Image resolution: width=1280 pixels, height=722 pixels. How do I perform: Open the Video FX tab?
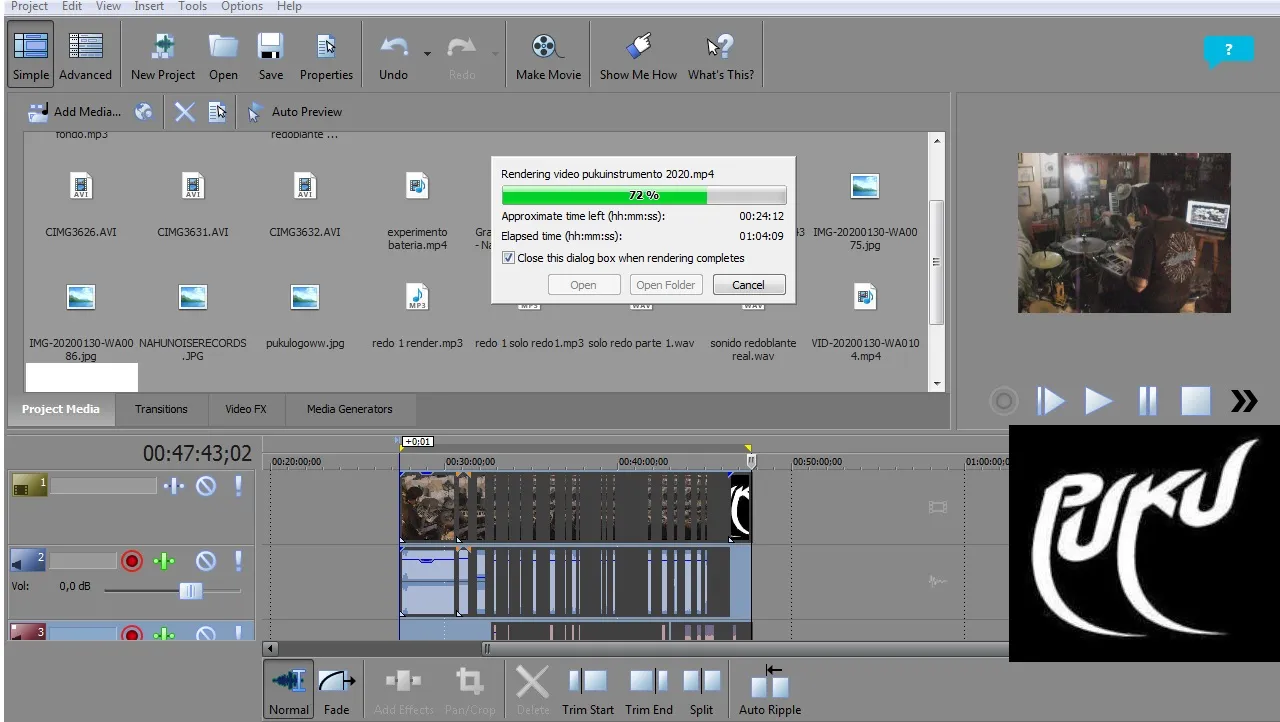[246, 409]
